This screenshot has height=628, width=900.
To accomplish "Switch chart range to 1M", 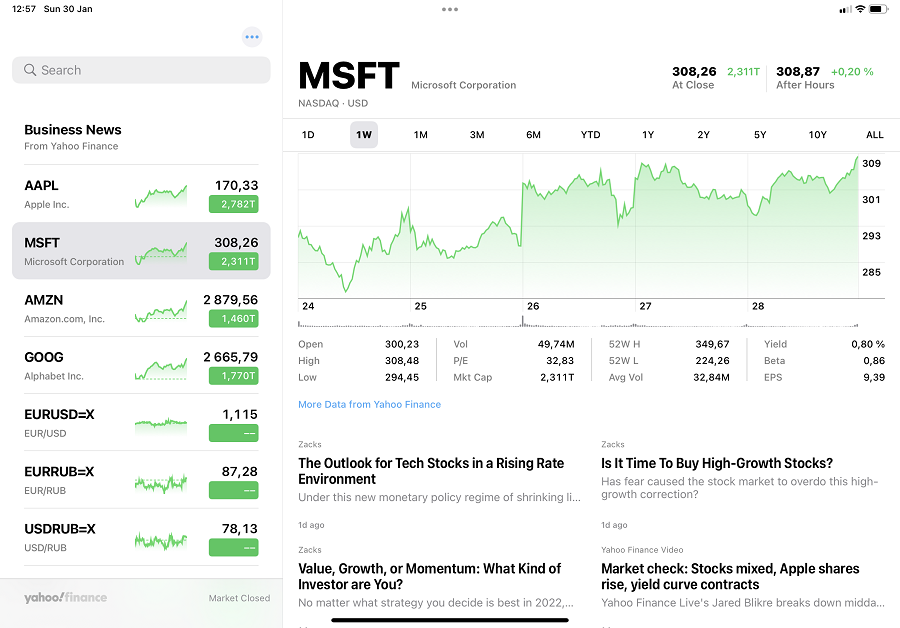I will [x=421, y=135].
